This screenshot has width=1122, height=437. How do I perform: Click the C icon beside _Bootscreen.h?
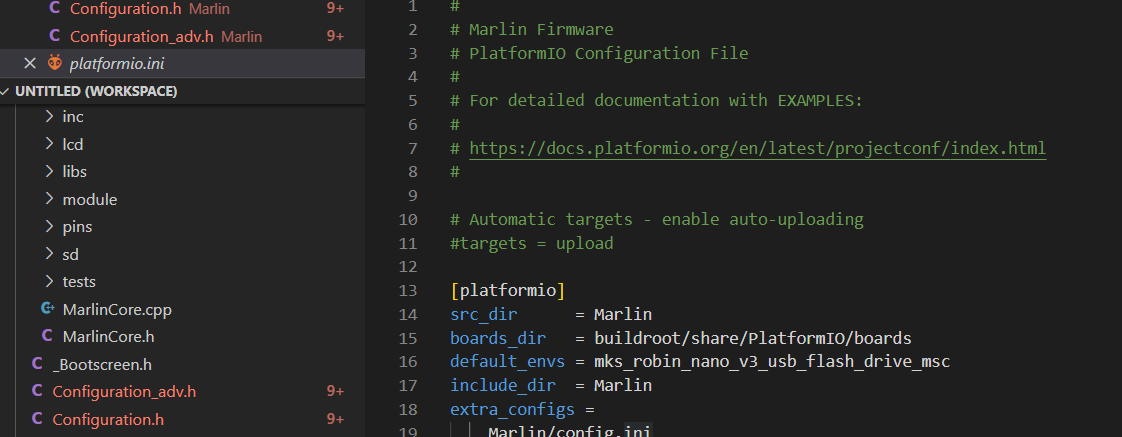point(37,364)
